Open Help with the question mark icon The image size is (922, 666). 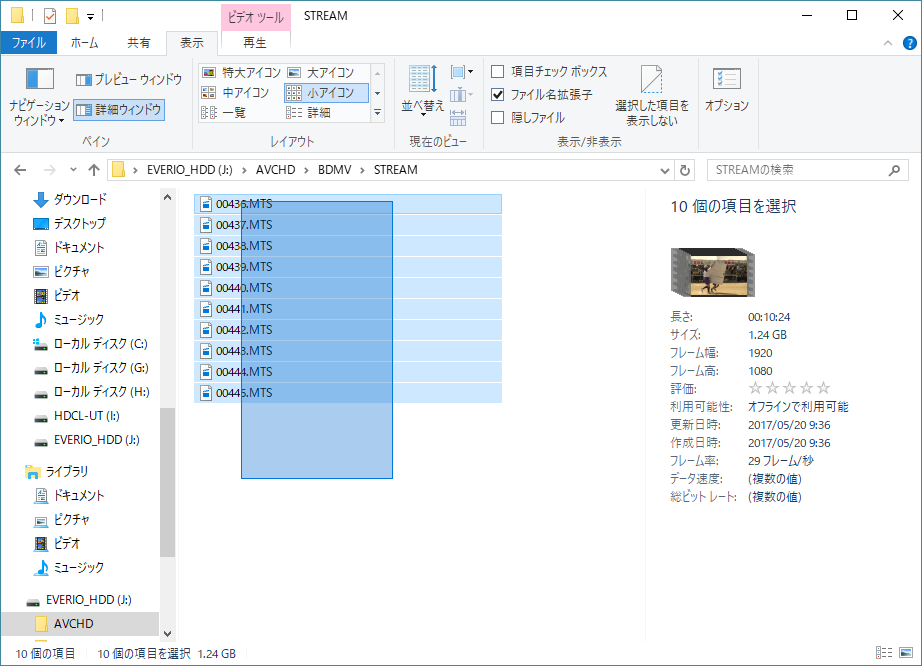(x=909, y=43)
